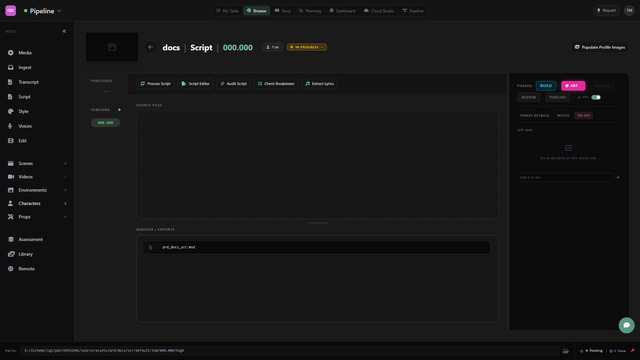Select the Phase Details tab

point(534,116)
